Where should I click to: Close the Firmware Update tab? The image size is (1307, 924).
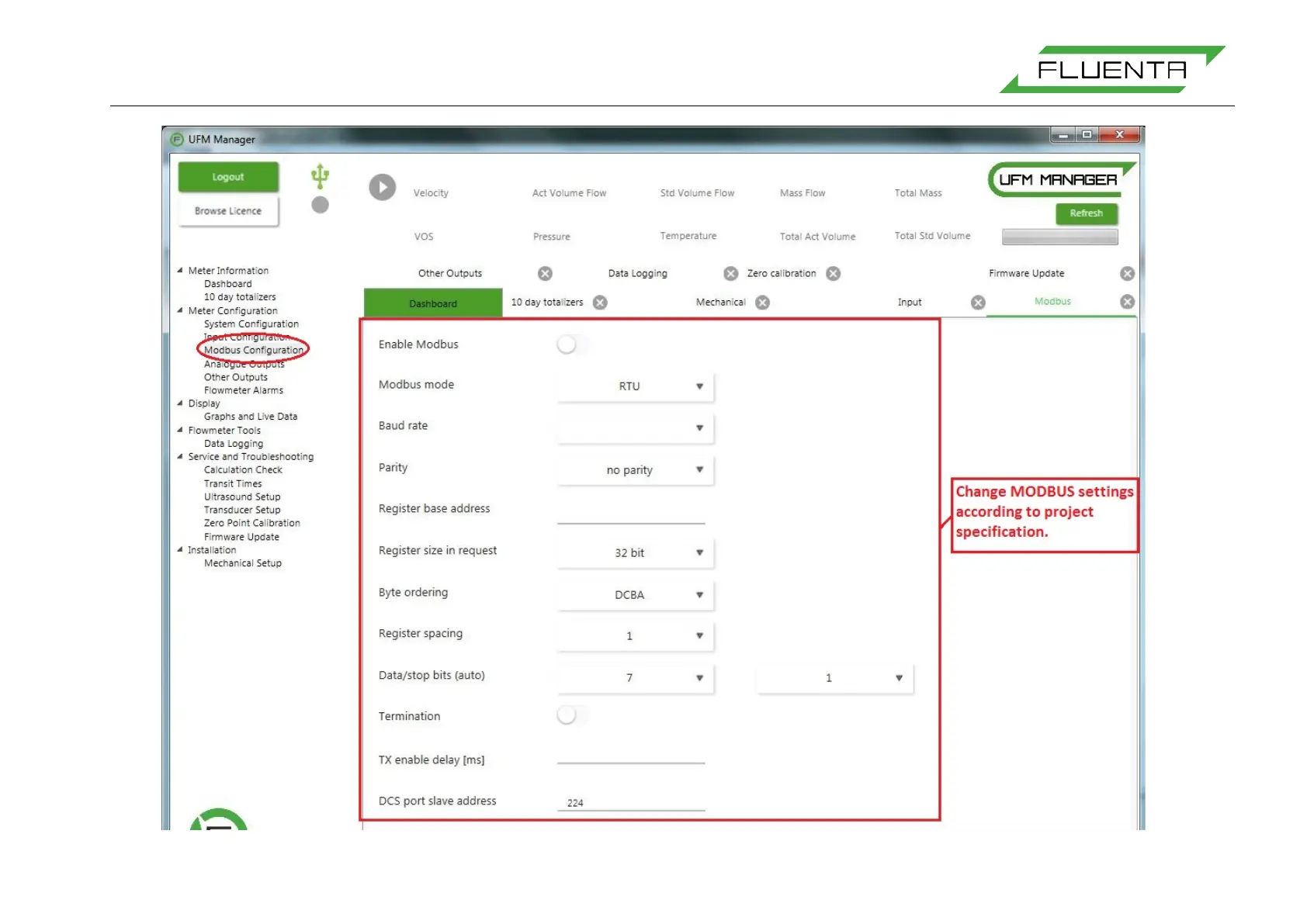(1128, 273)
